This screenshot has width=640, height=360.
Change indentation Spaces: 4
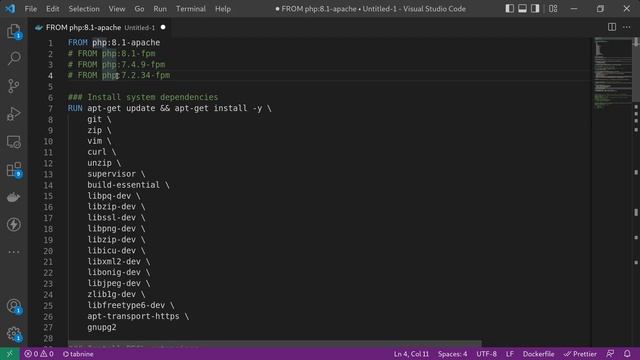click(452, 354)
